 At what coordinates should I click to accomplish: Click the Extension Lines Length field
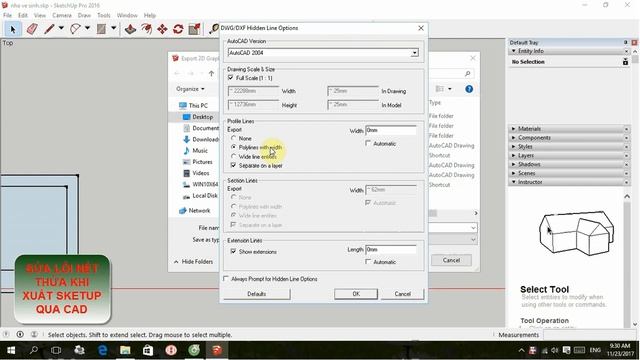click(391, 249)
